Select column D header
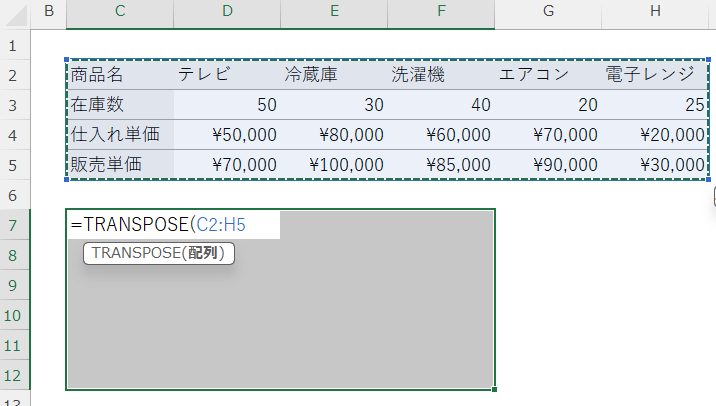Screen dimensions: 716x406 click(x=227, y=13)
